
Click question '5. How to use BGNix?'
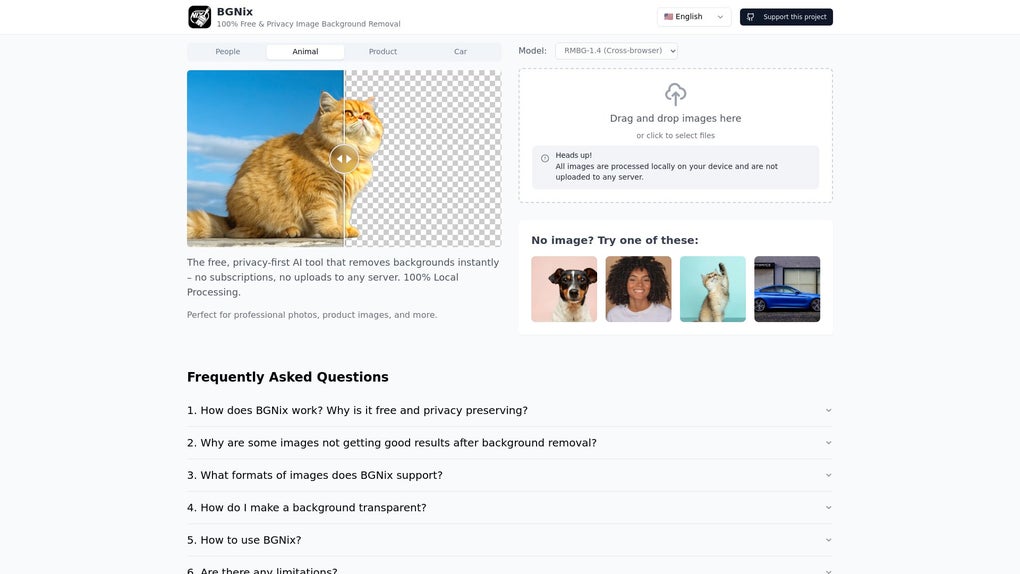click(x=244, y=540)
